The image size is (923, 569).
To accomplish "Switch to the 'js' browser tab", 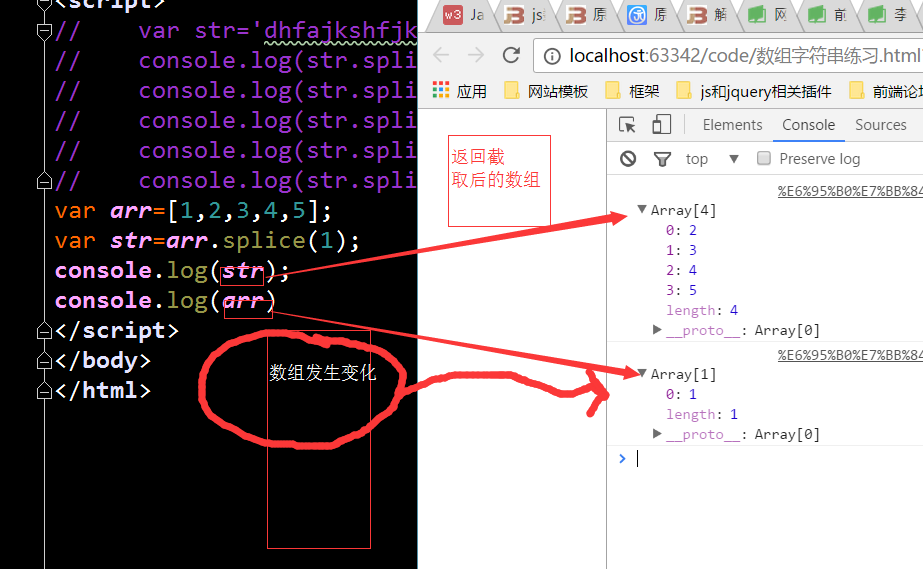I will (524, 15).
